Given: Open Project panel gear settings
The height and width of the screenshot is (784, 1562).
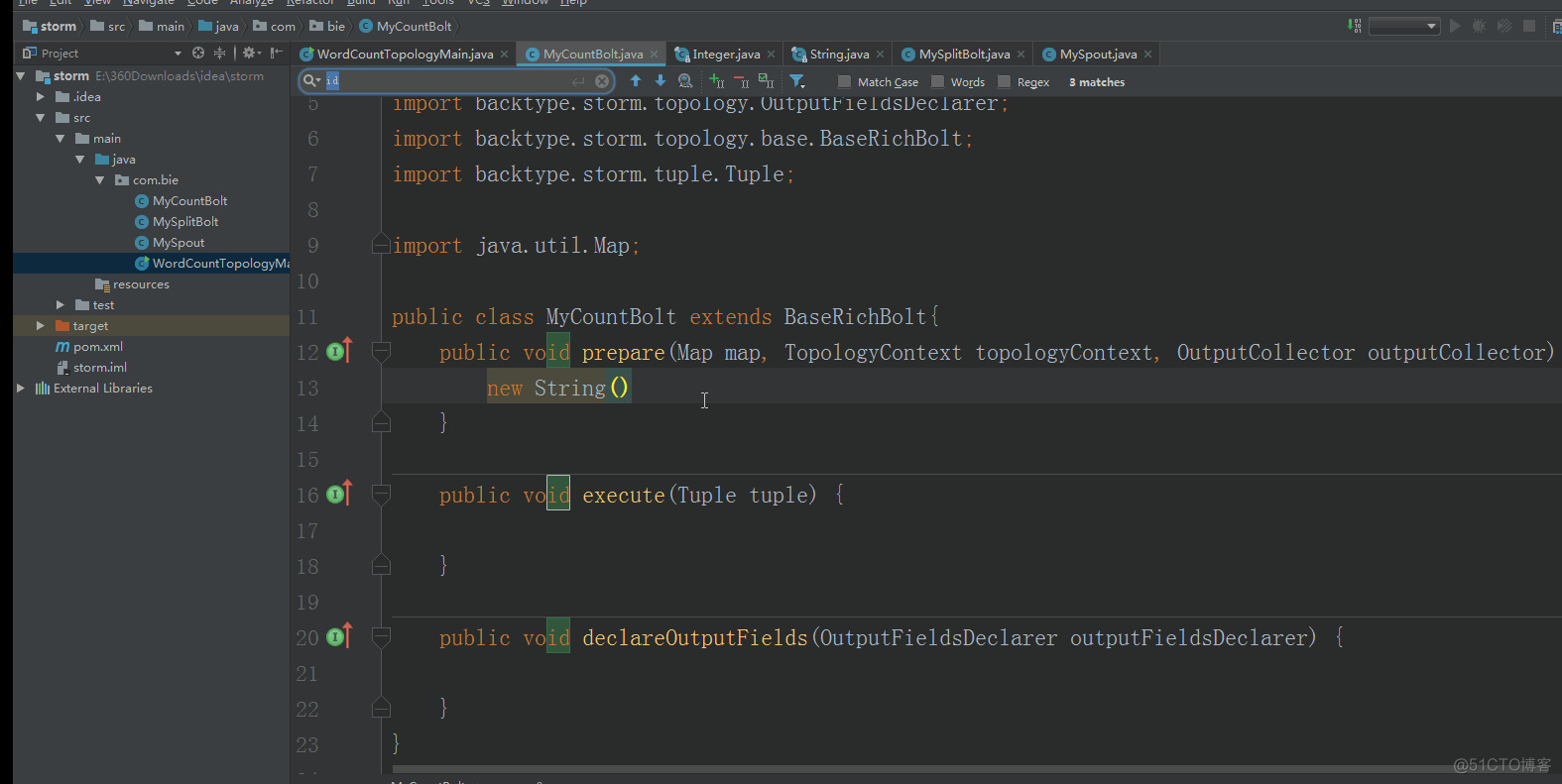Looking at the screenshot, I should pyautogui.click(x=251, y=53).
